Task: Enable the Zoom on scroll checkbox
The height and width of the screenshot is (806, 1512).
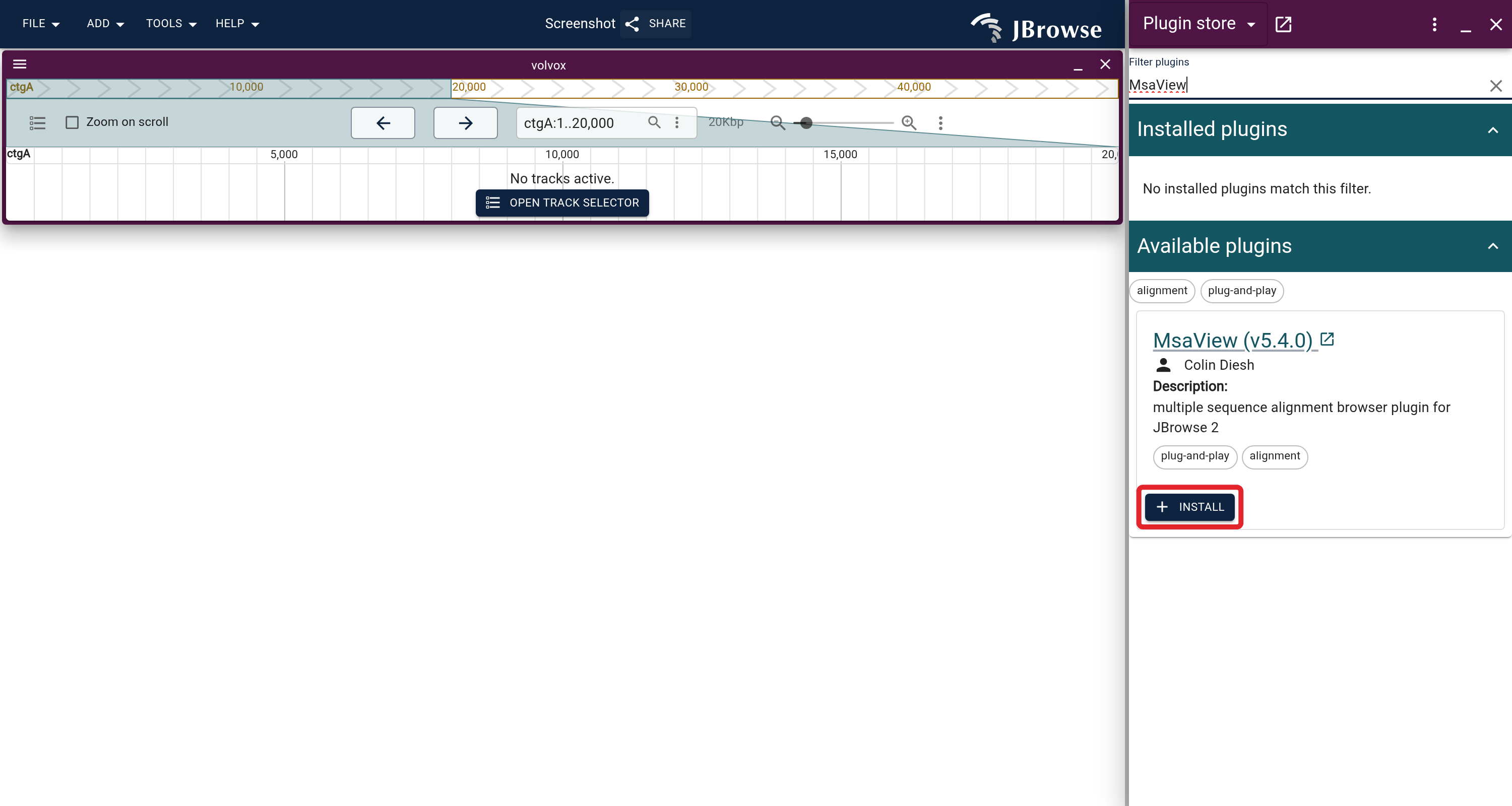Action: point(72,122)
